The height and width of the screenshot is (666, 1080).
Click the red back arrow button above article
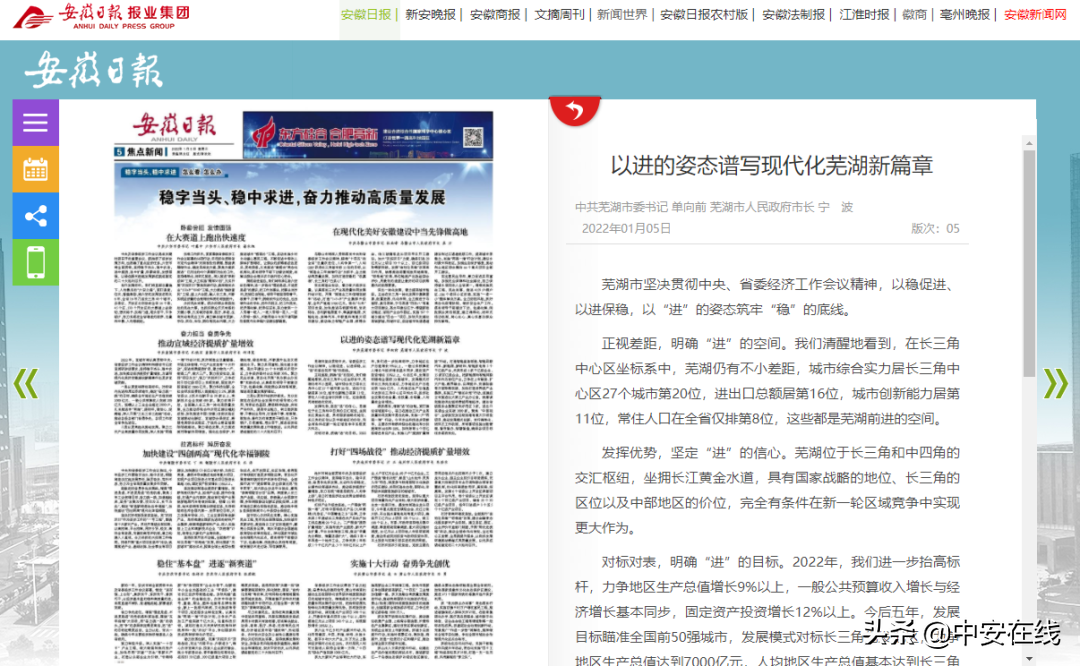tap(574, 110)
